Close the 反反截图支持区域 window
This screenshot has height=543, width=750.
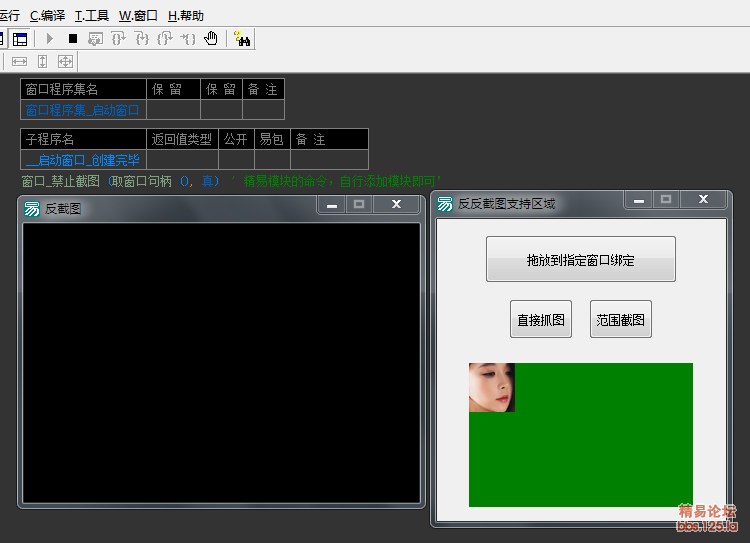pyautogui.click(x=703, y=199)
